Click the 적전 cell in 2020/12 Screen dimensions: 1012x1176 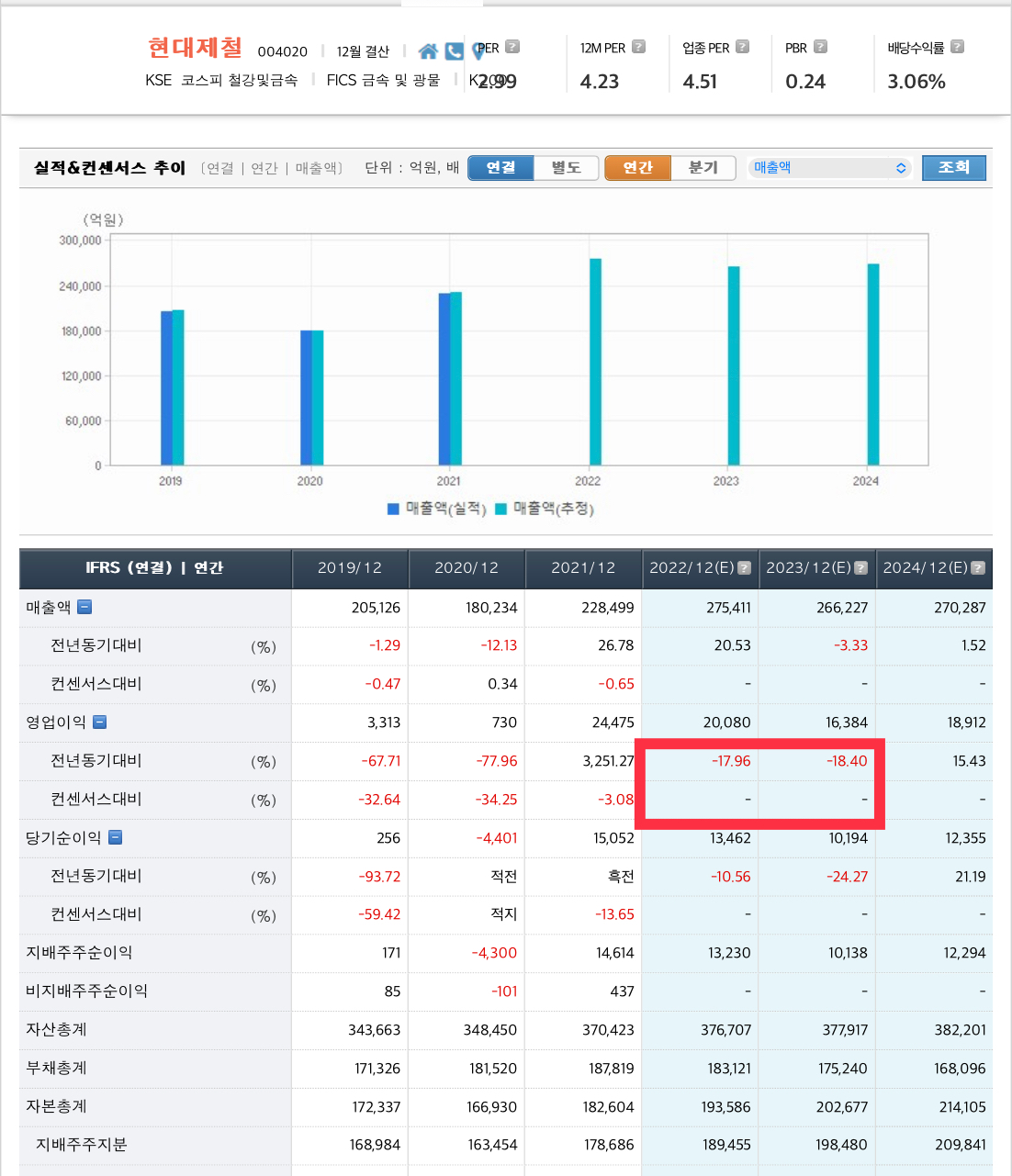pyautogui.click(x=504, y=877)
